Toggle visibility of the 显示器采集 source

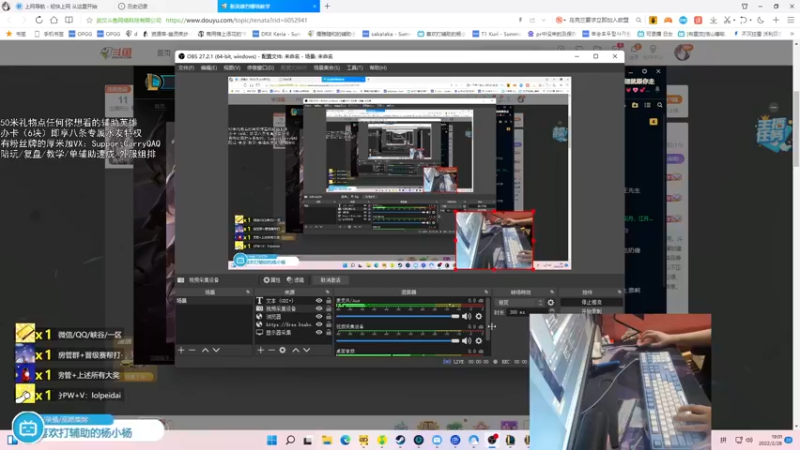coord(319,332)
